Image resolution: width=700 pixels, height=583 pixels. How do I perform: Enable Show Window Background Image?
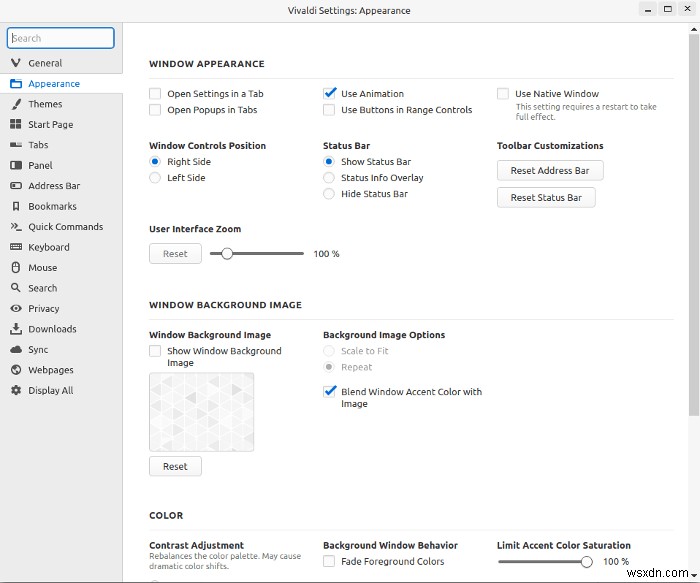click(155, 351)
